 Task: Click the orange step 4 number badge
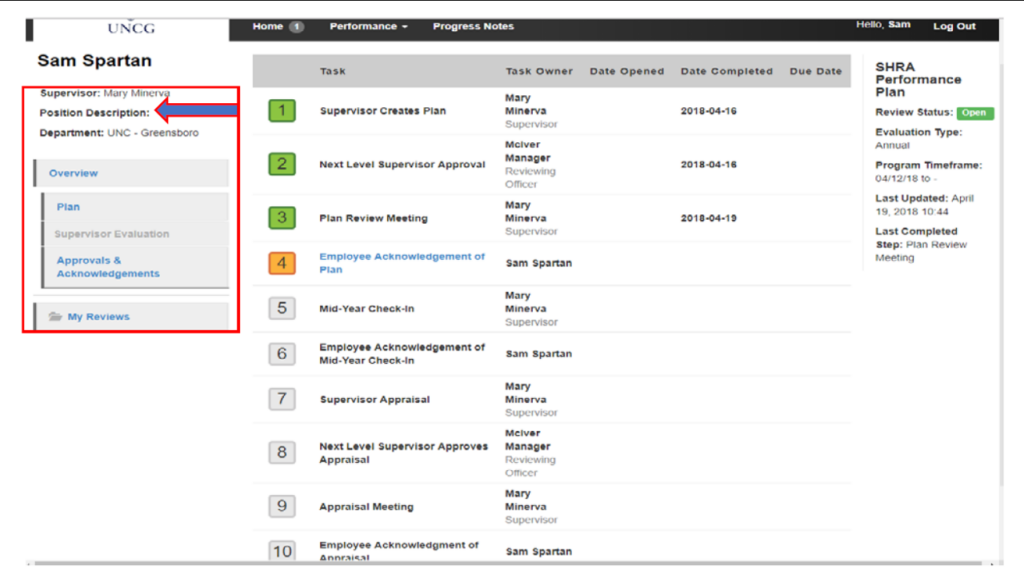click(x=282, y=263)
